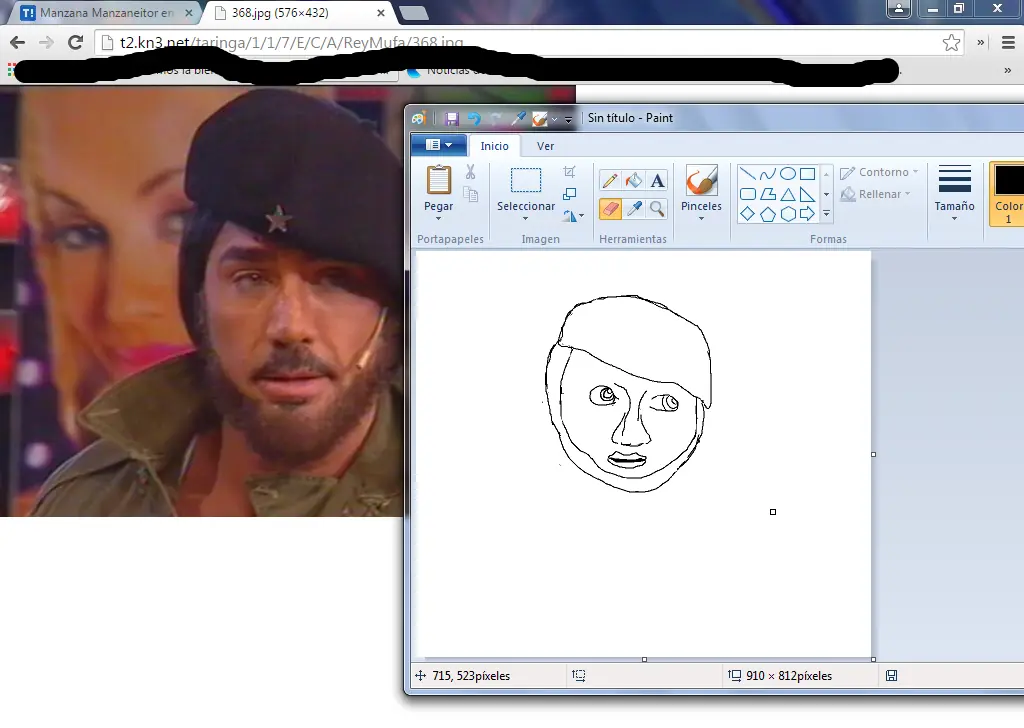Select the Text tool in Paint
Screen dimensions: 1024x728
point(658,180)
